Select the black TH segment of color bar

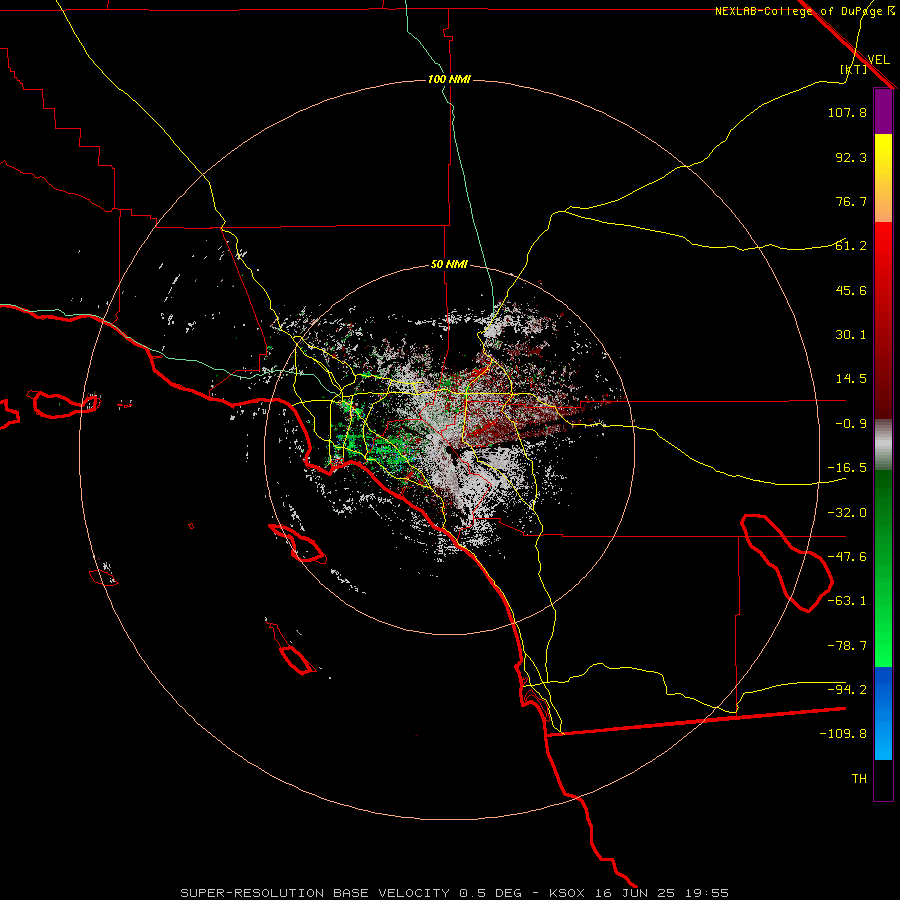tap(883, 779)
